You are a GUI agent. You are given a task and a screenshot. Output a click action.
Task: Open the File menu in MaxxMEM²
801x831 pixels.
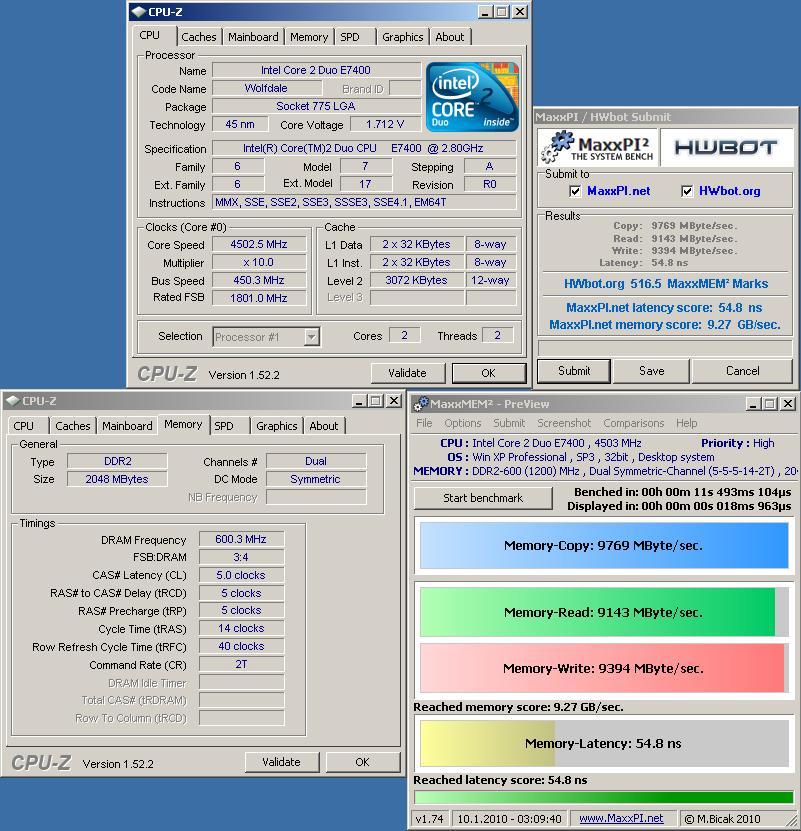(x=424, y=423)
